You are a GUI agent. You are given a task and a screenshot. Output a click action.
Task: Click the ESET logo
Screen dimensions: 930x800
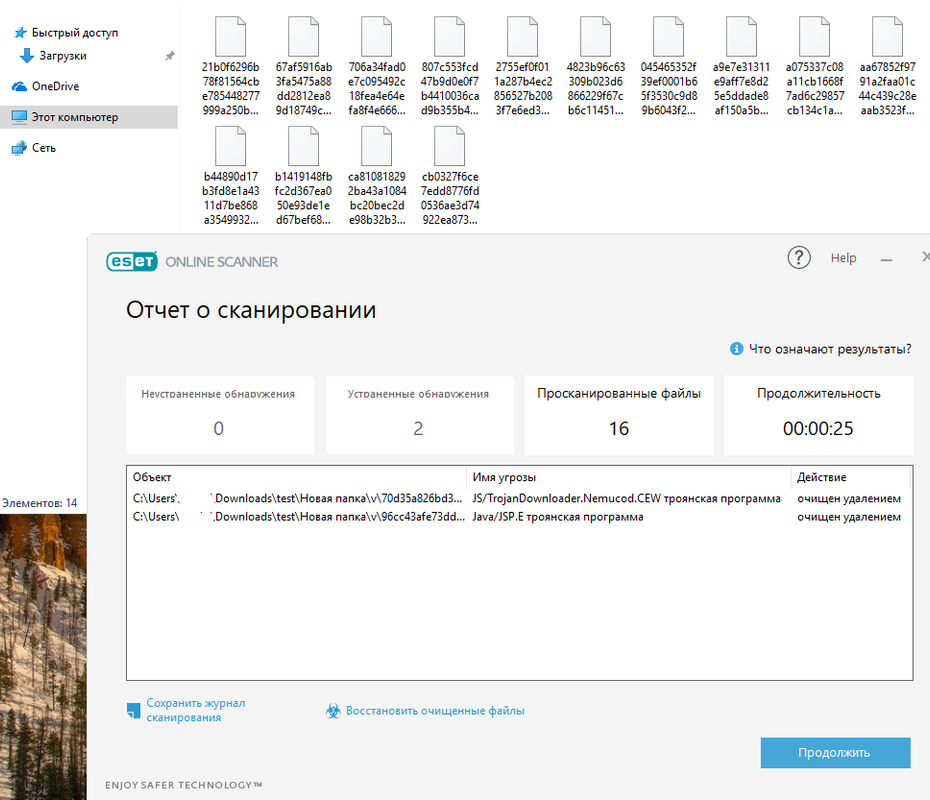click(132, 262)
